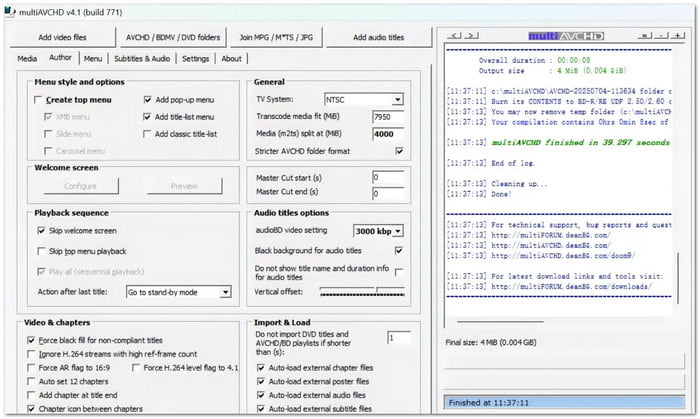Viewport: 700px width, 419px height.
Task: Click the Welcome screen Preview button
Action: pyautogui.click(x=184, y=186)
